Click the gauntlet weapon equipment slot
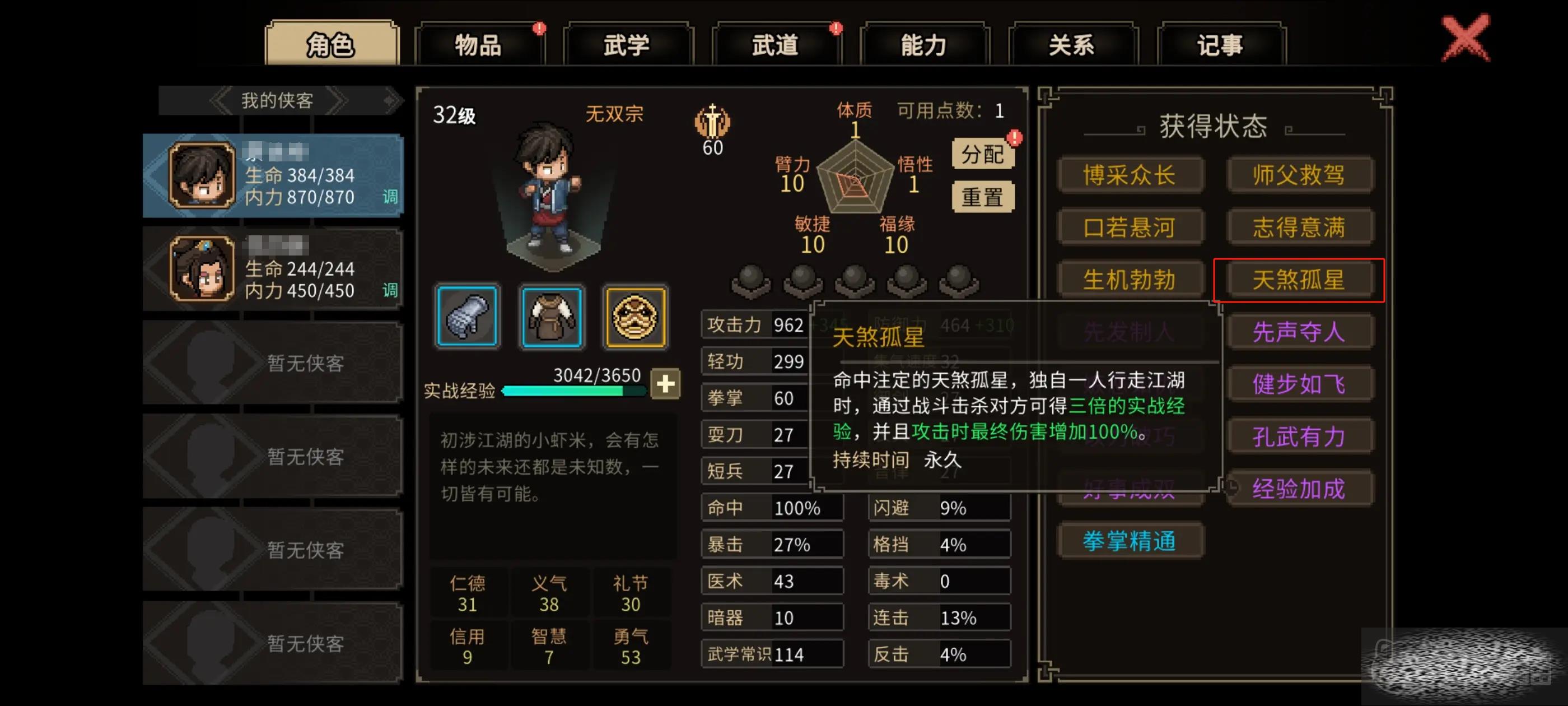 467,316
